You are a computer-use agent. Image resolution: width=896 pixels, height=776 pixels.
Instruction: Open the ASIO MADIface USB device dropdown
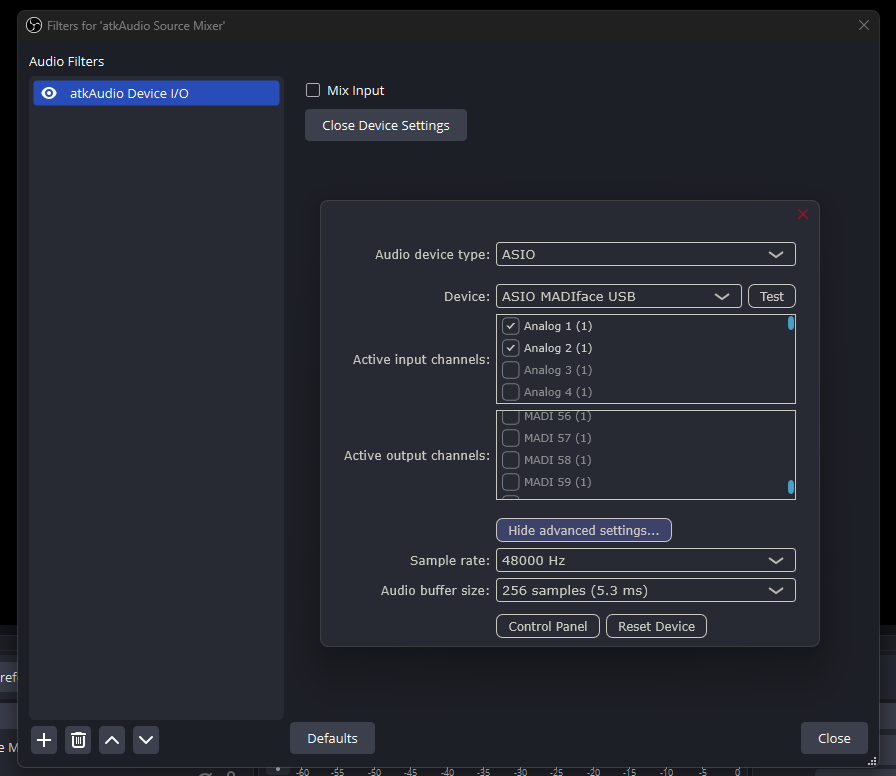618,296
